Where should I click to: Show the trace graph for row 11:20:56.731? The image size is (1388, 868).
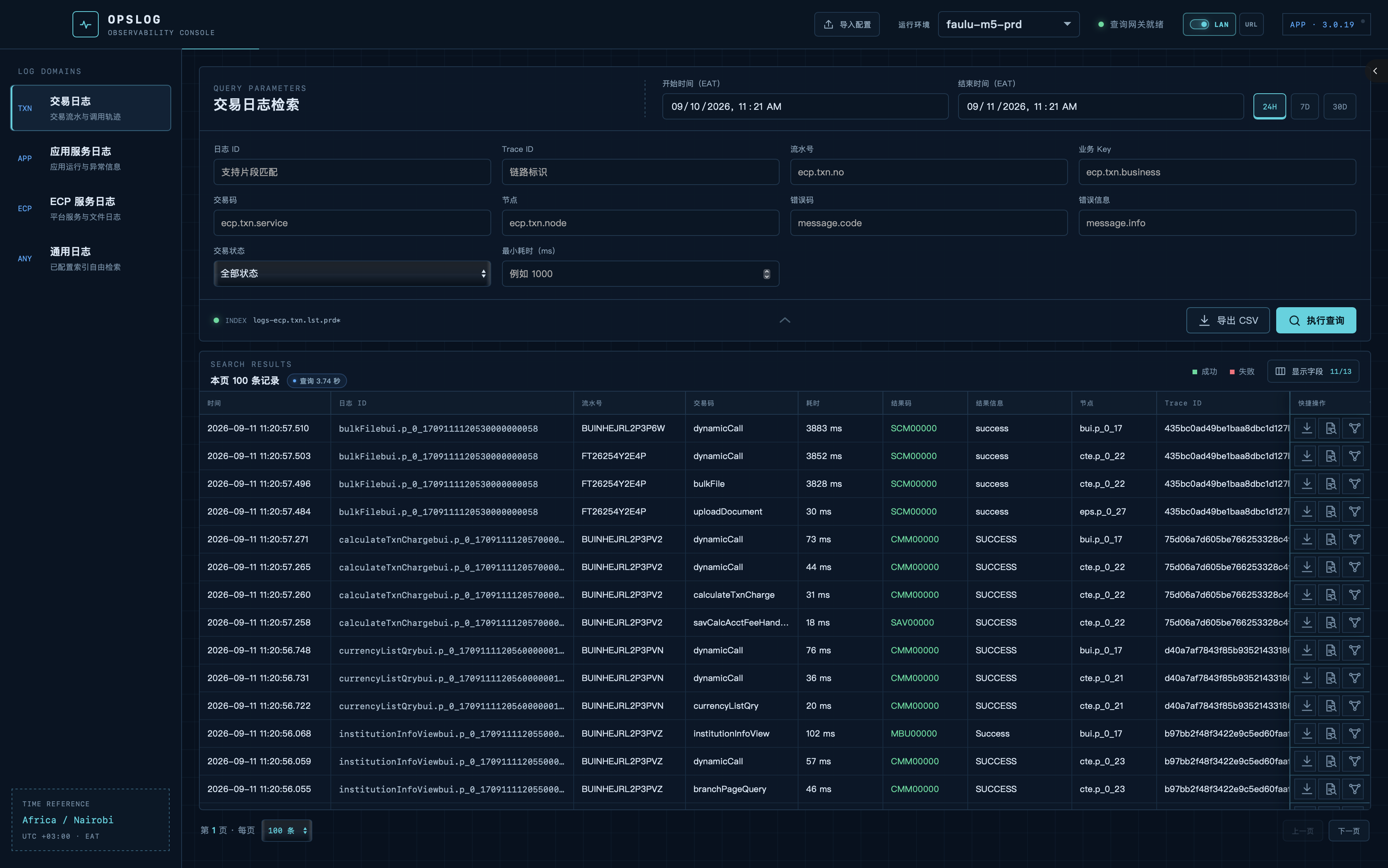(1354, 678)
